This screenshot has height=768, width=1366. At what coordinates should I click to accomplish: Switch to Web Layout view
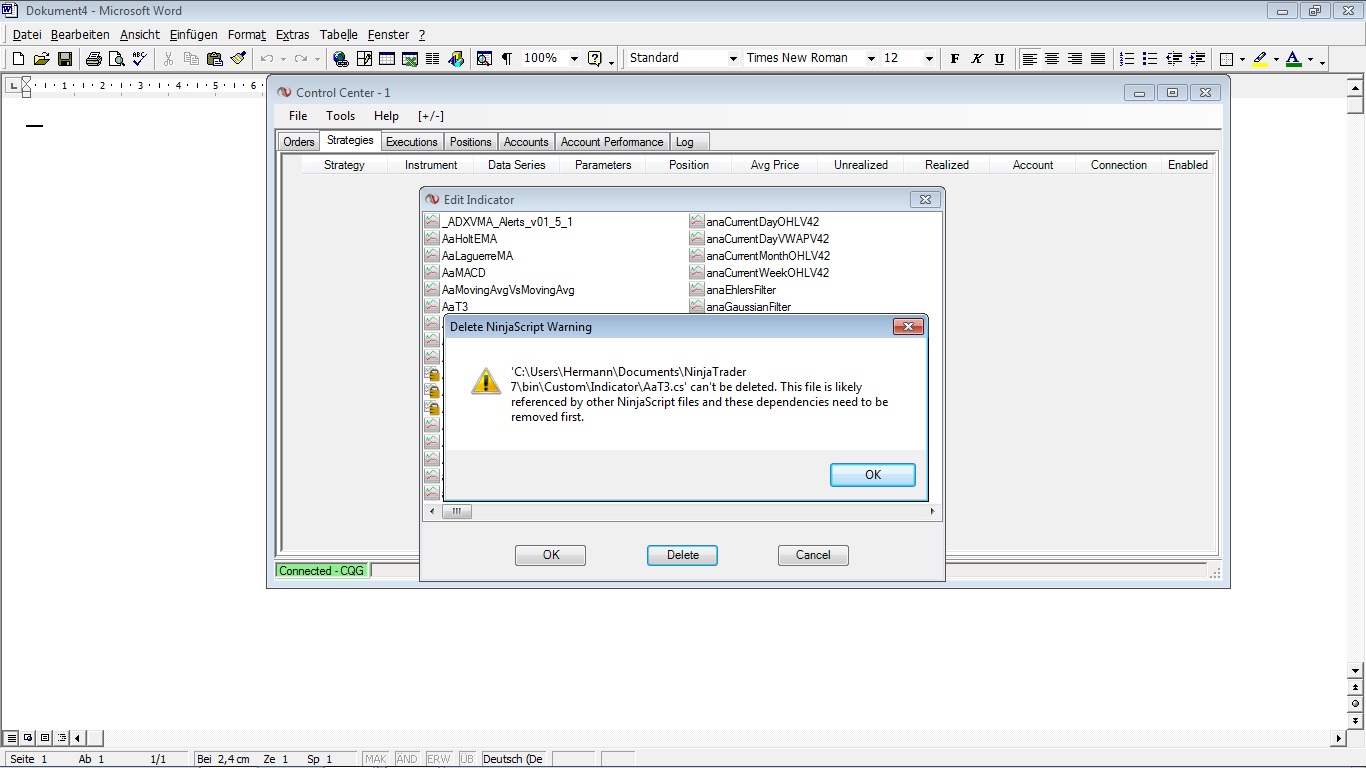click(29, 738)
